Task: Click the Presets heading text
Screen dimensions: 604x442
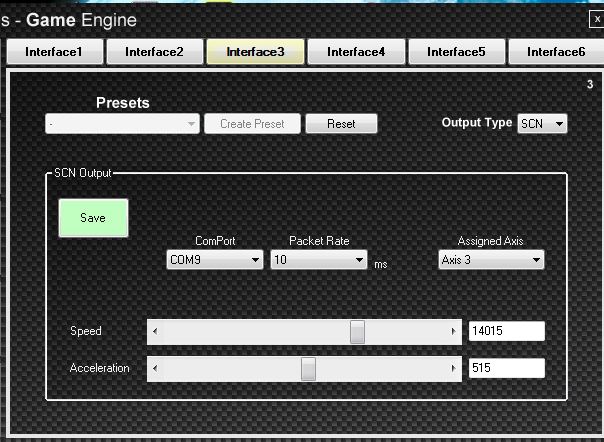Action: [123, 103]
